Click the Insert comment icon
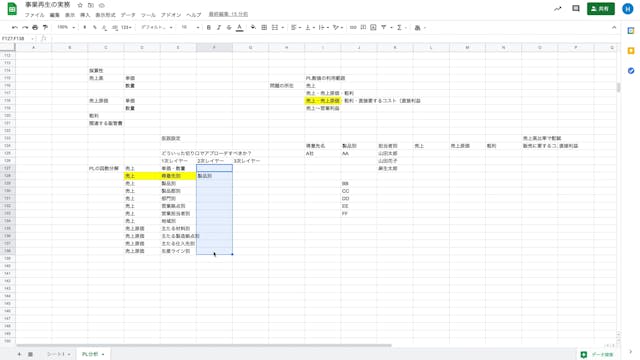The width and height of the screenshot is (640, 360). point(363,27)
